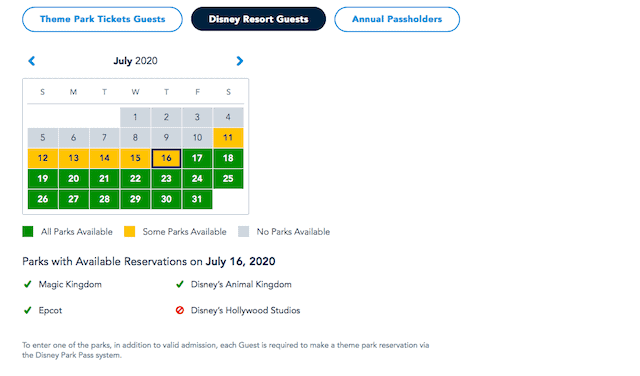Click the green check beside Epcot
This screenshot has width=640, height=376.
27,310
